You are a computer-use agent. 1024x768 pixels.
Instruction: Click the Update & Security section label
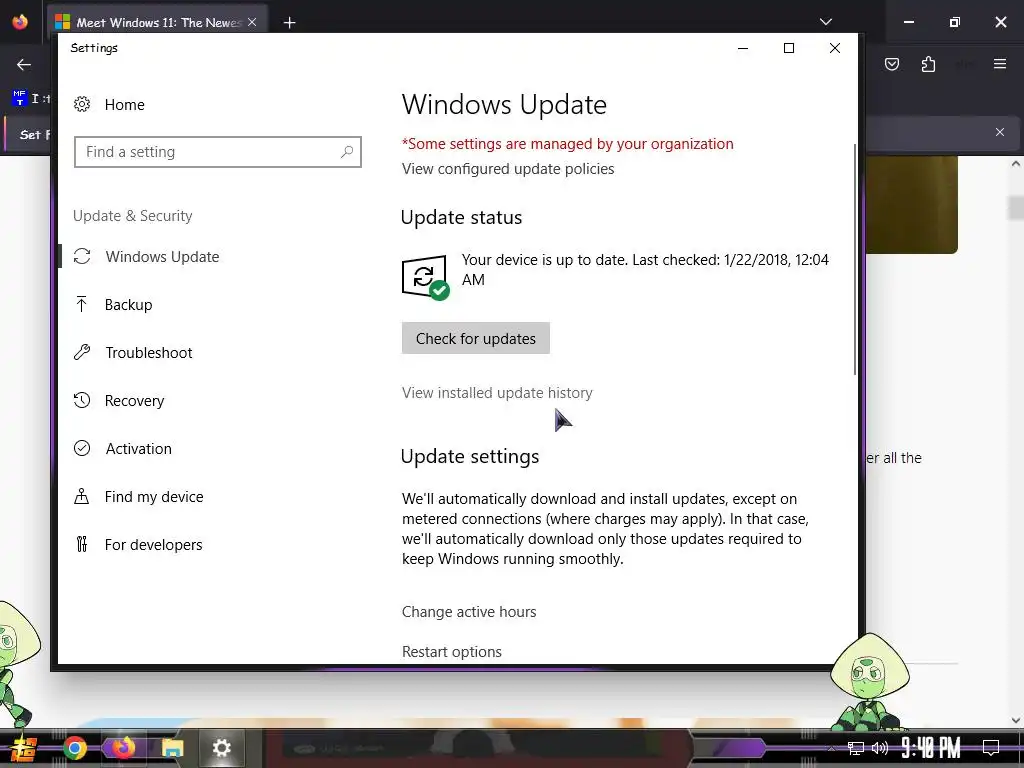pyautogui.click(x=133, y=216)
